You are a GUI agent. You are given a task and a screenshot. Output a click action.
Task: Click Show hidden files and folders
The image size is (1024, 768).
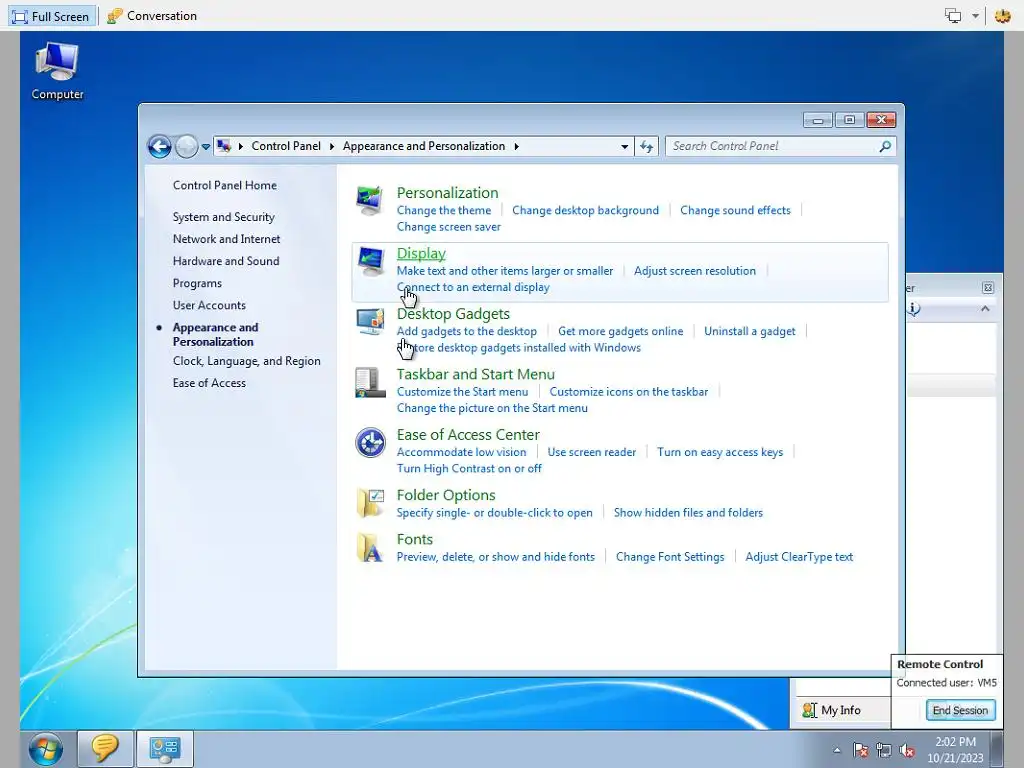[x=688, y=513]
